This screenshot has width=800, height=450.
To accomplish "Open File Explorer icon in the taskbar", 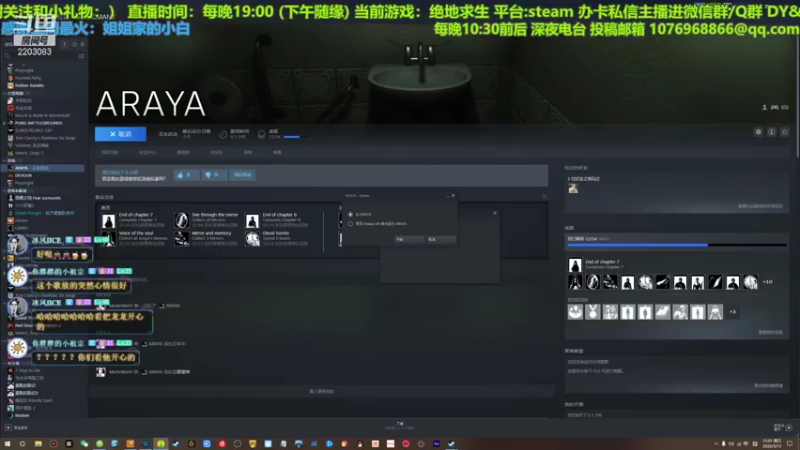I will [x=38, y=444].
